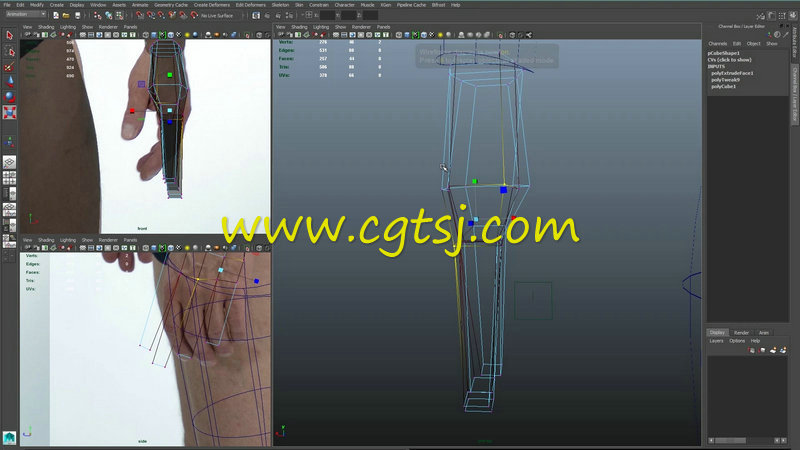This screenshot has height=450, width=800.
Task: Open the Animation menu set dropdown
Action: click(26, 14)
